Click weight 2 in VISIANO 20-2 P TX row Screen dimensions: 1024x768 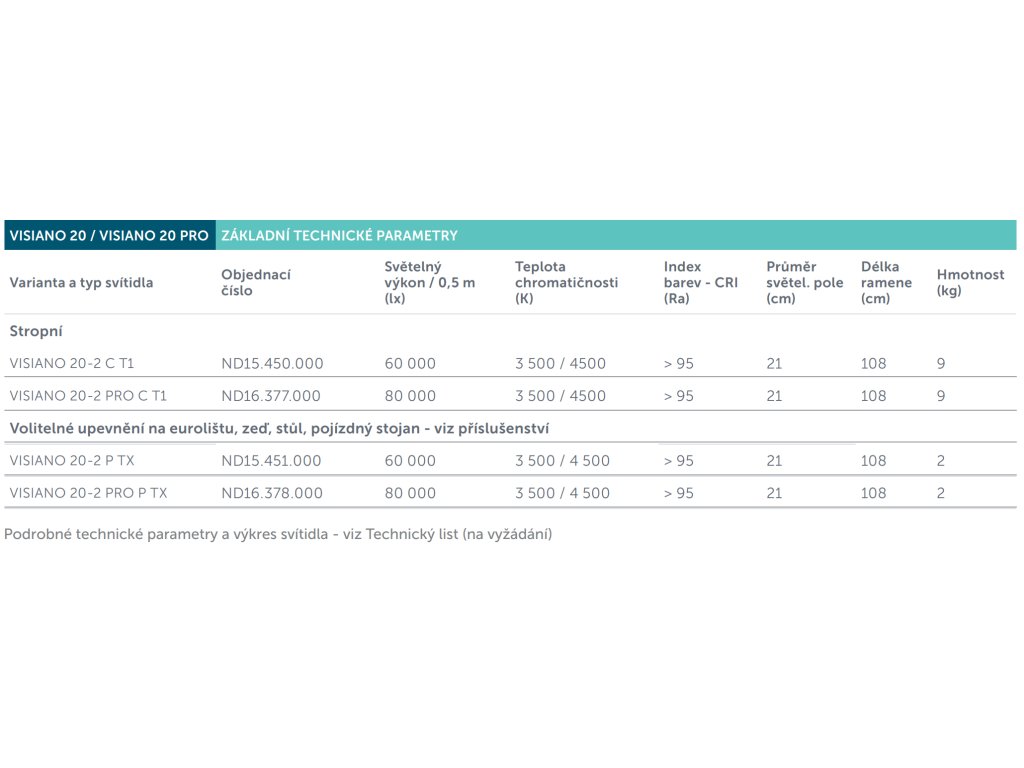pyautogui.click(x=940, y=460)
